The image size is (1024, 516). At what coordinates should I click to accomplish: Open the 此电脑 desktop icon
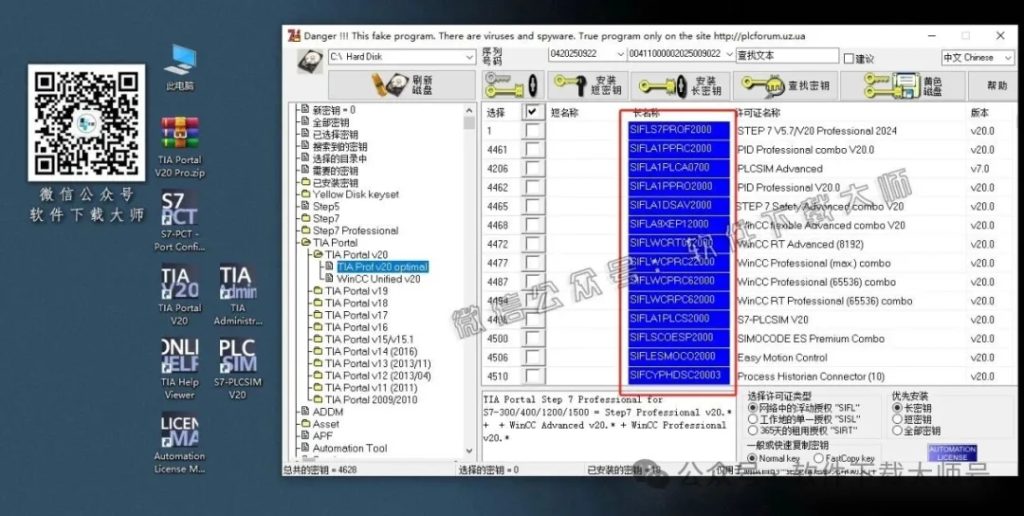(x=180, y=68)
